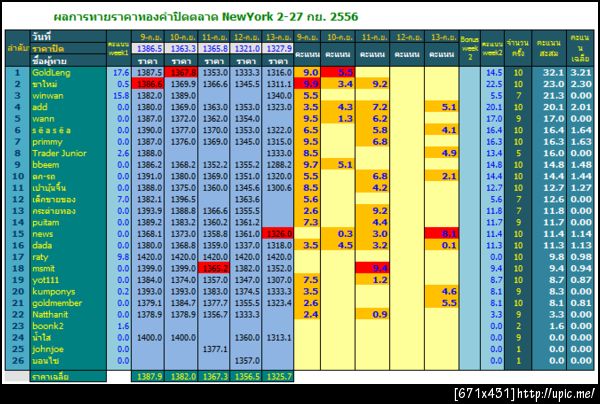Select the msmit name cell
The height and width of the screenshot is (404, 600).
point(68,268)
